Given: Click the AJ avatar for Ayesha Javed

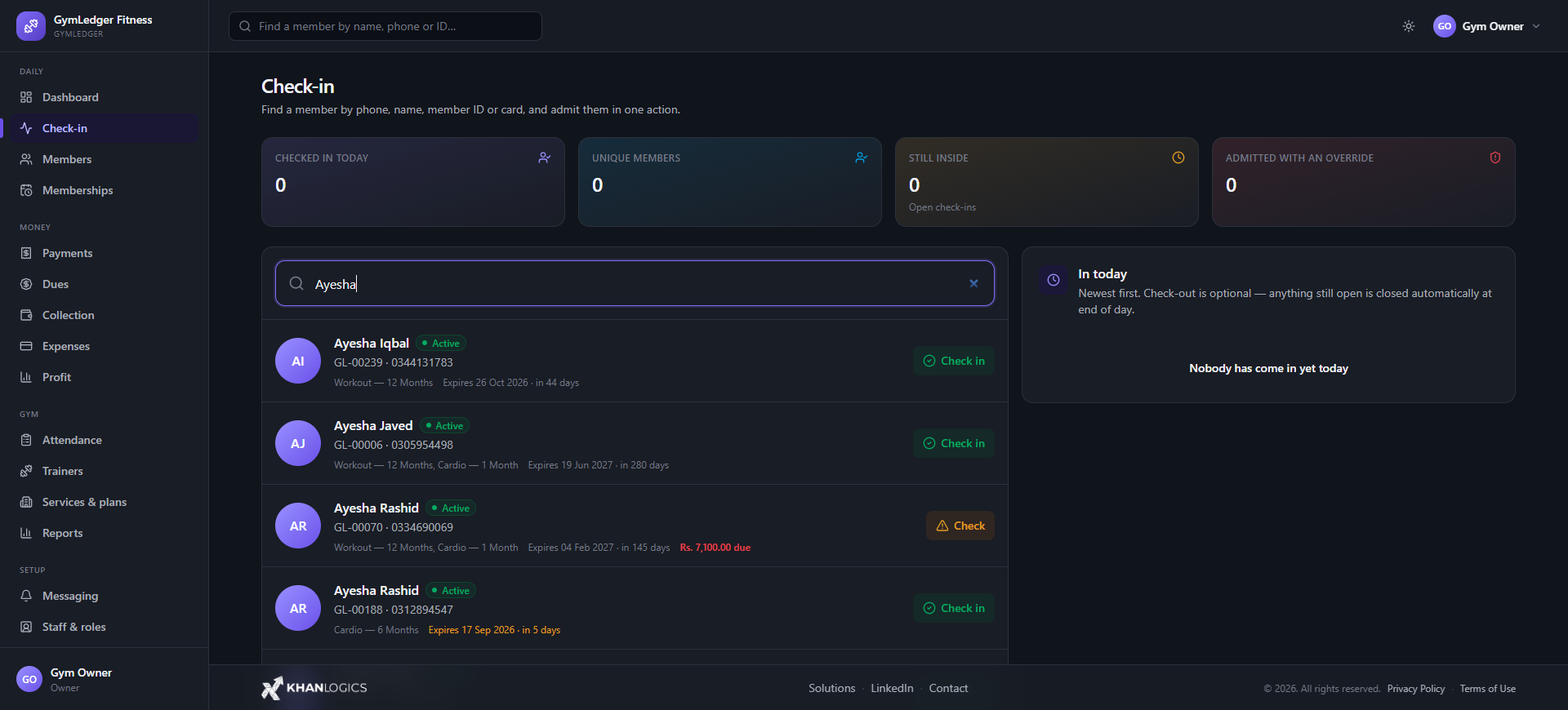Looking at the screenshot, I should 298,443.
